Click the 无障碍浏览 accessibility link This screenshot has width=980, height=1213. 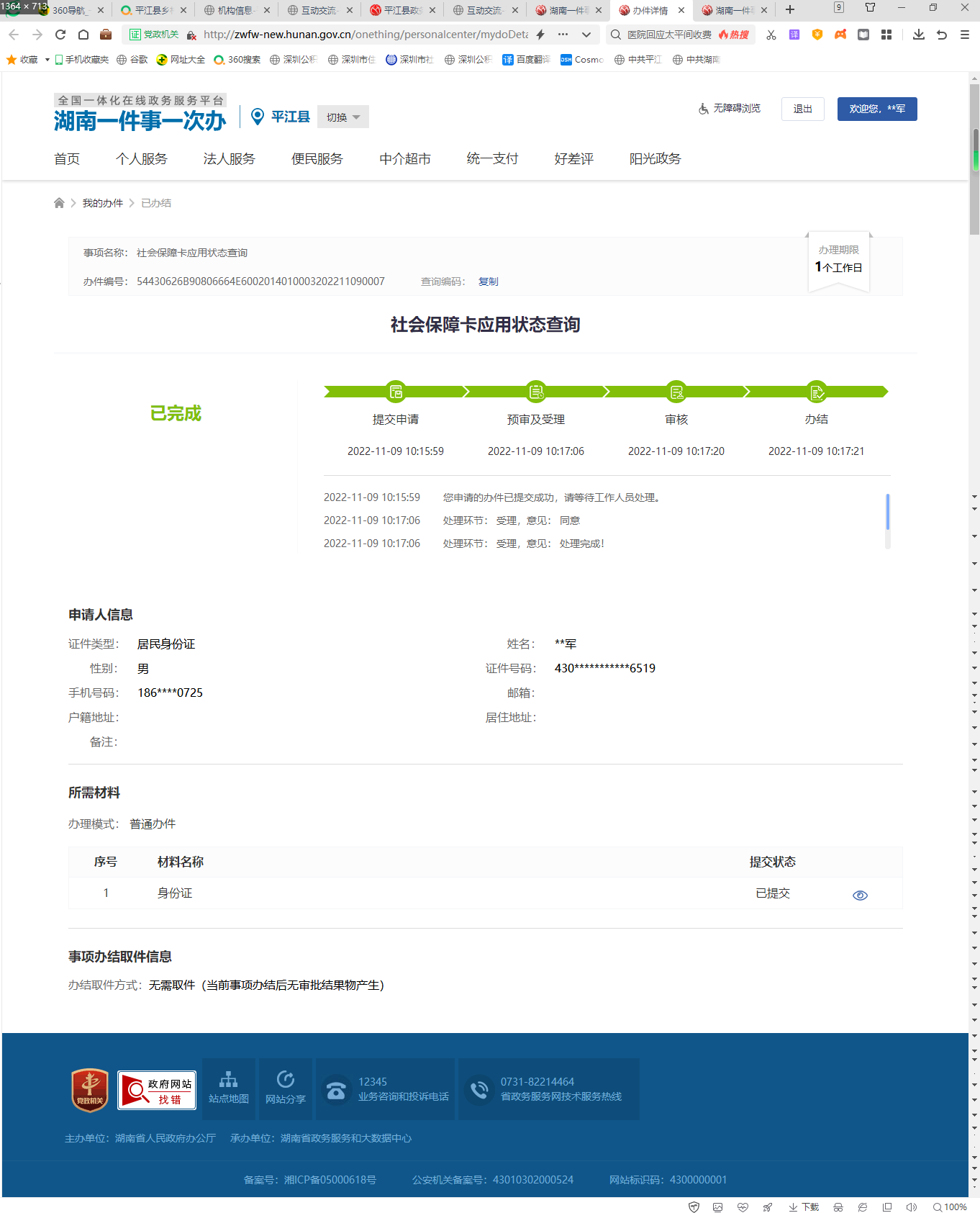tap(730, 109)
